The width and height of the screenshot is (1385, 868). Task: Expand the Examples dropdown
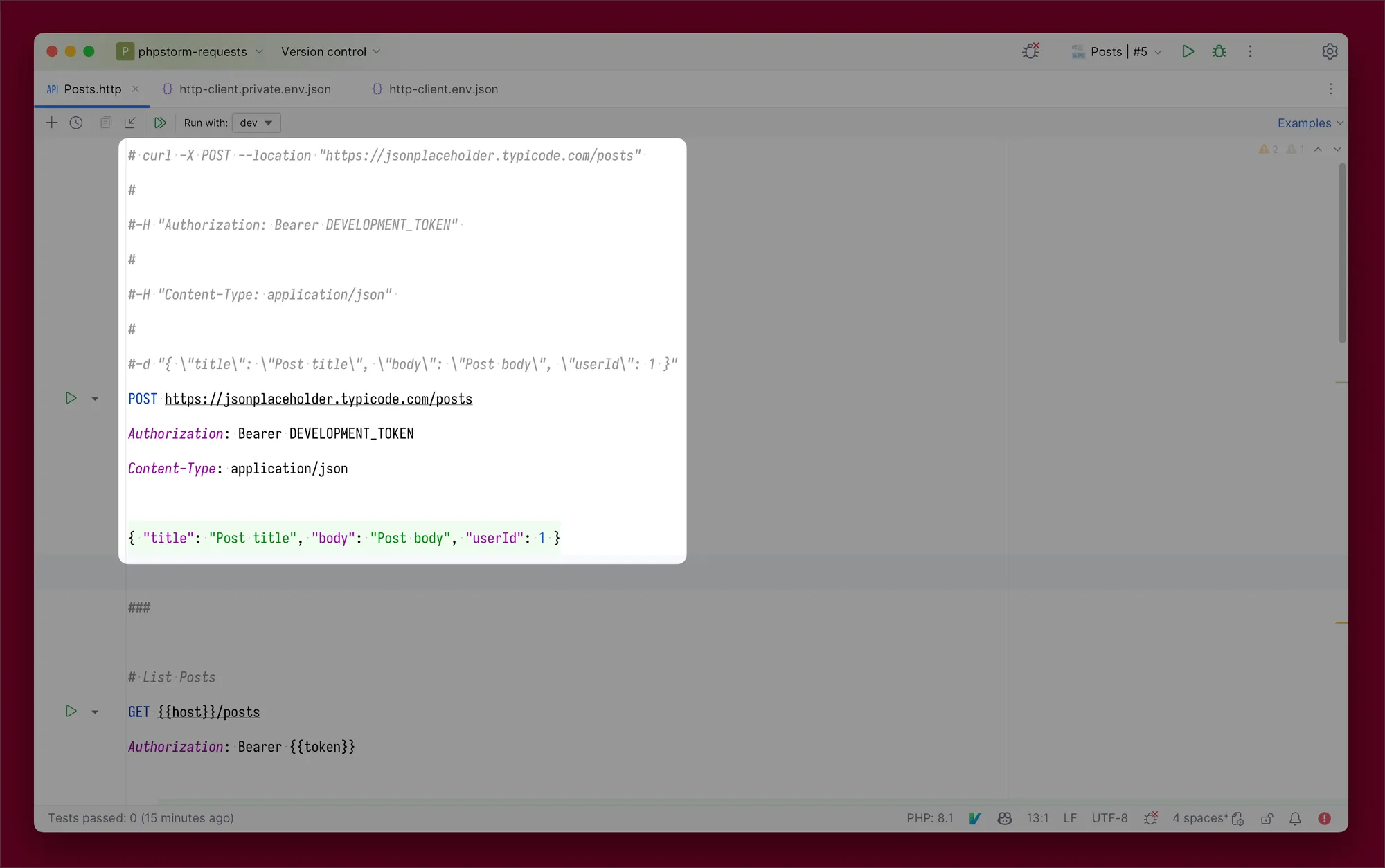click(x=1310, y=123)
